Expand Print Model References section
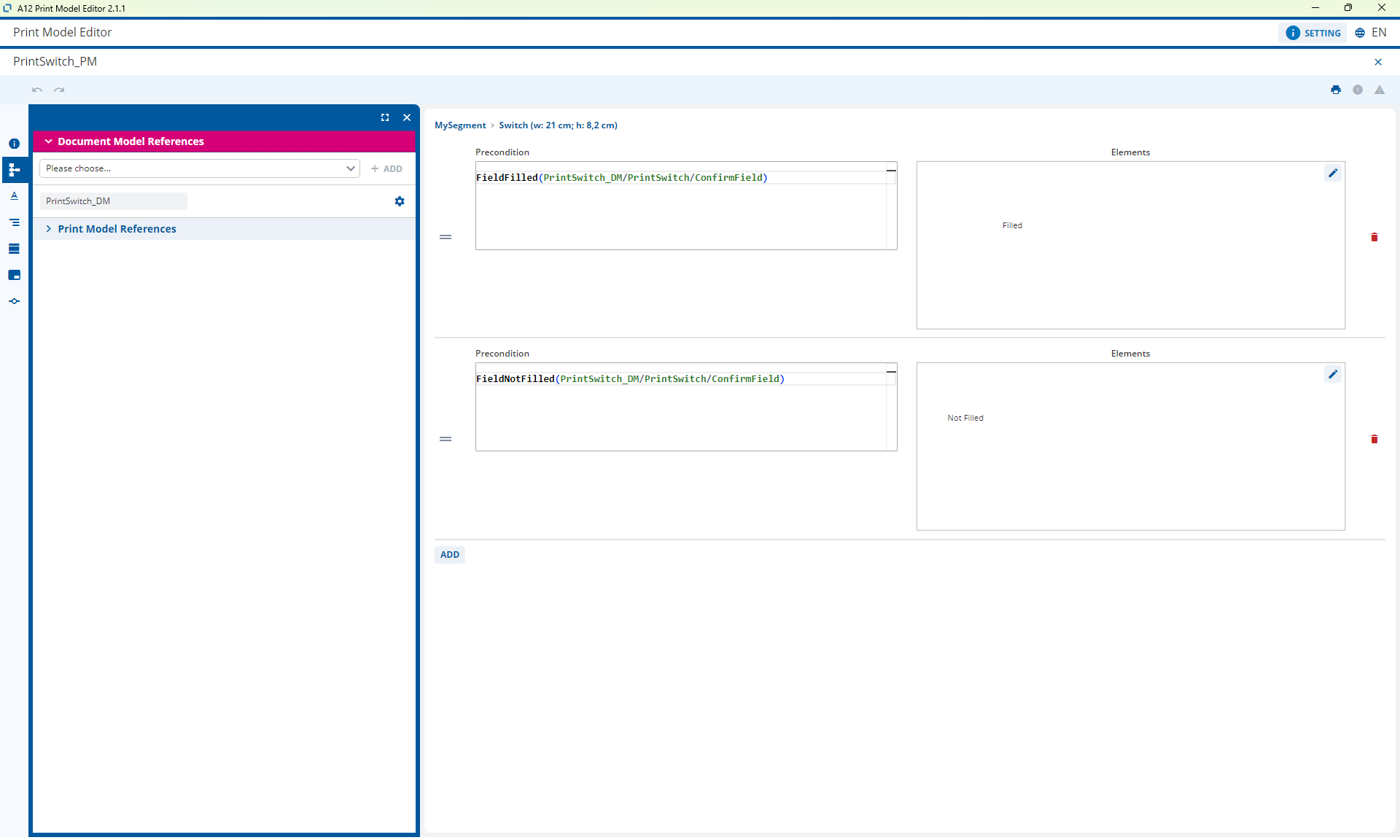This screenshot has height=840, width=1400. (x=224, y=229)
